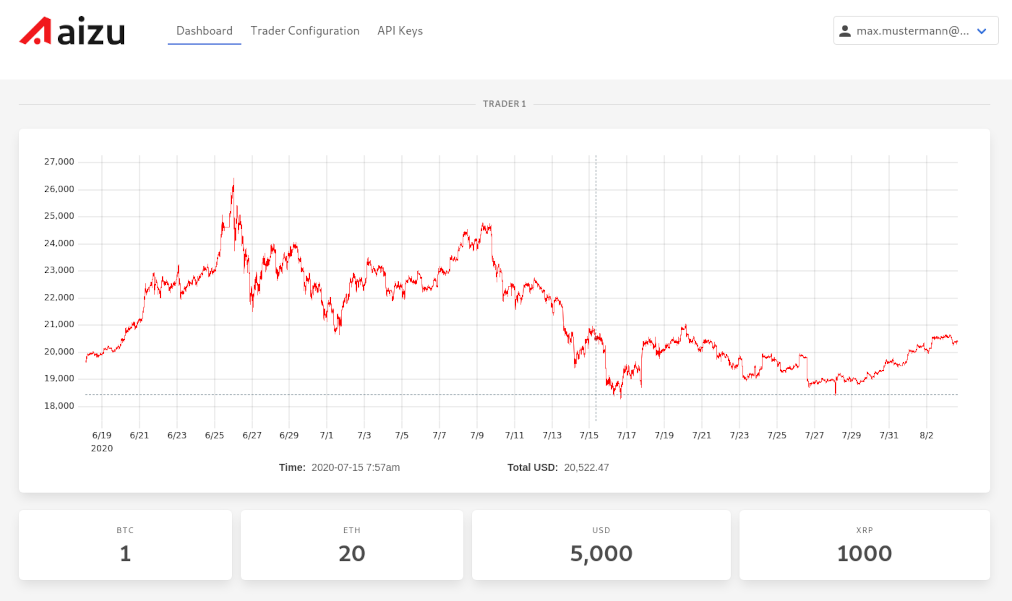Select the ETH balance card
The height and width of the screenshot is (601, 1012).
[352, 545]
